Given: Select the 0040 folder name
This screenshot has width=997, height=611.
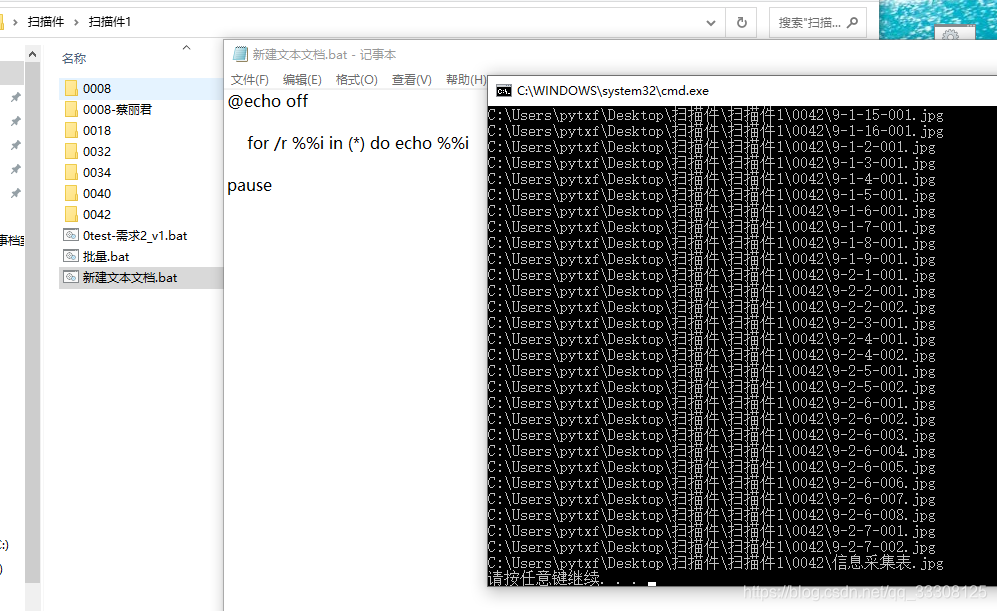Looking at the screenshot, I should pos(97,193).
